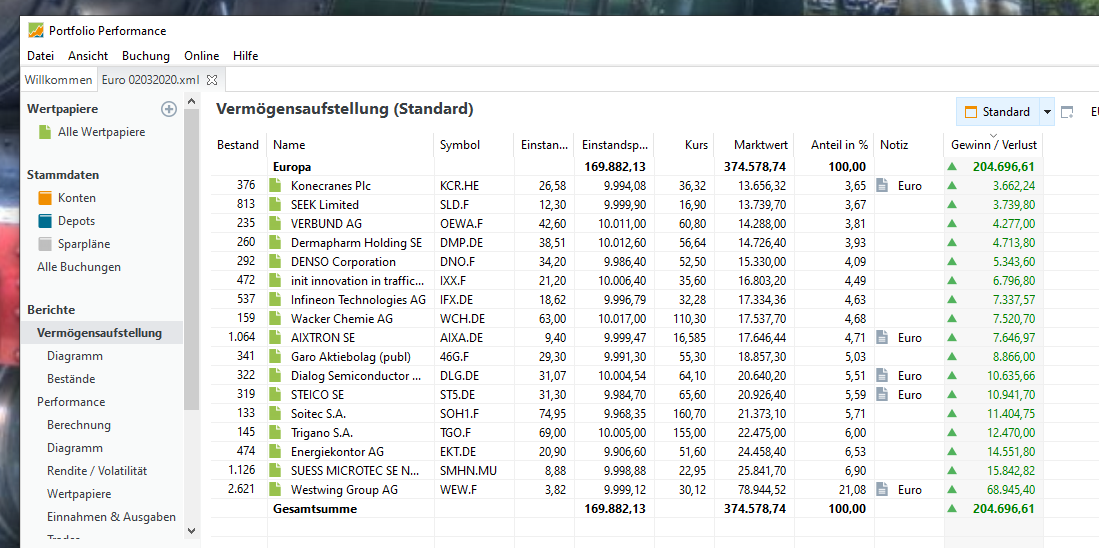
Task: Click the DENSO Corporation name
Action: point(343,262)
